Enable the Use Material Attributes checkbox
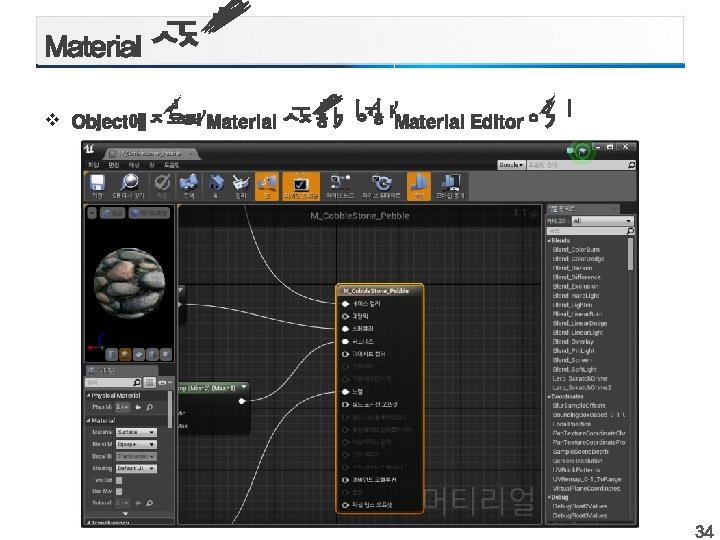The width and height of the screenshot is (720, 540). (119, 491)
